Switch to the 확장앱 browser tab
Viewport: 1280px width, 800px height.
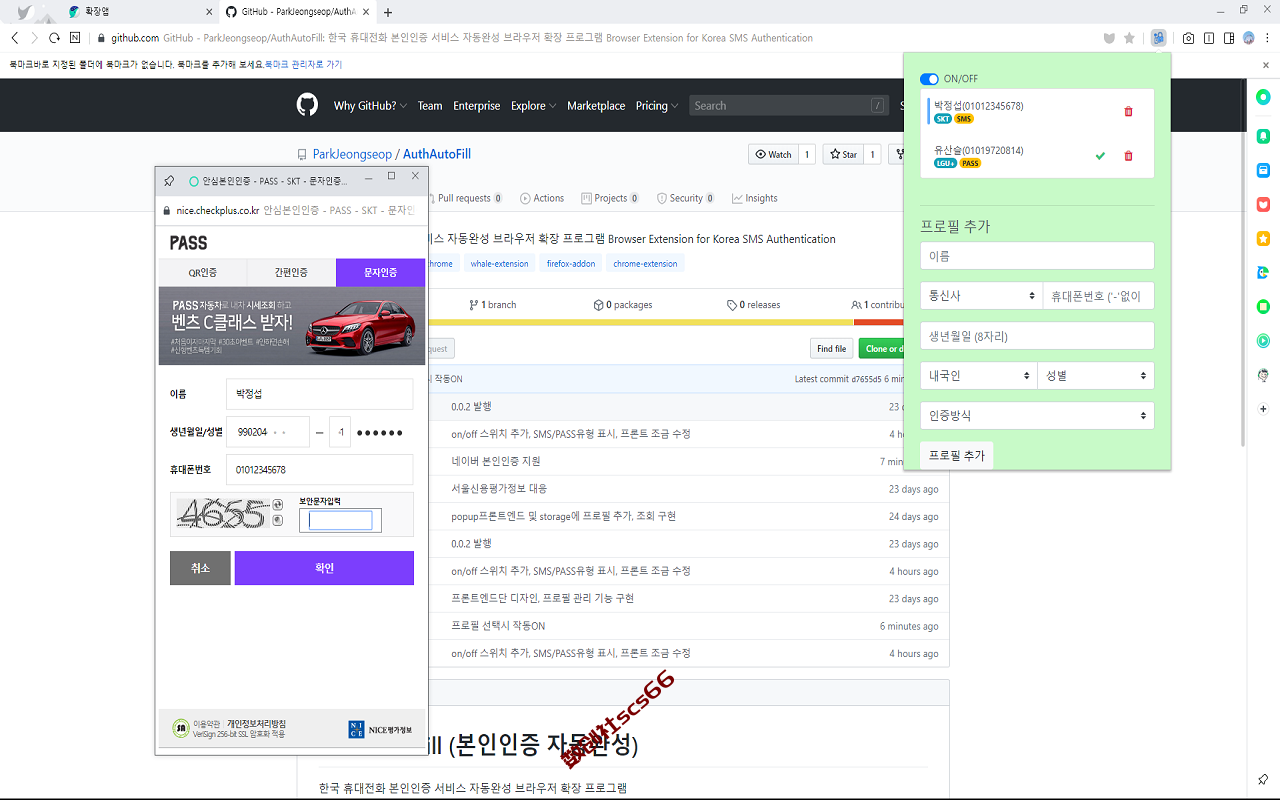point(138,12)
